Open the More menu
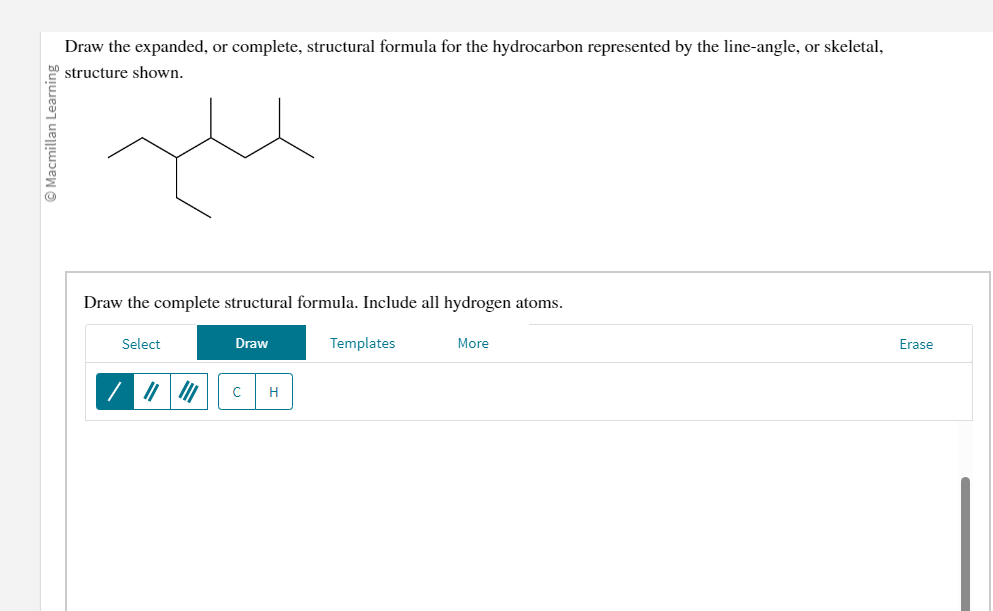The image size is (993, 611). [472, 343]
